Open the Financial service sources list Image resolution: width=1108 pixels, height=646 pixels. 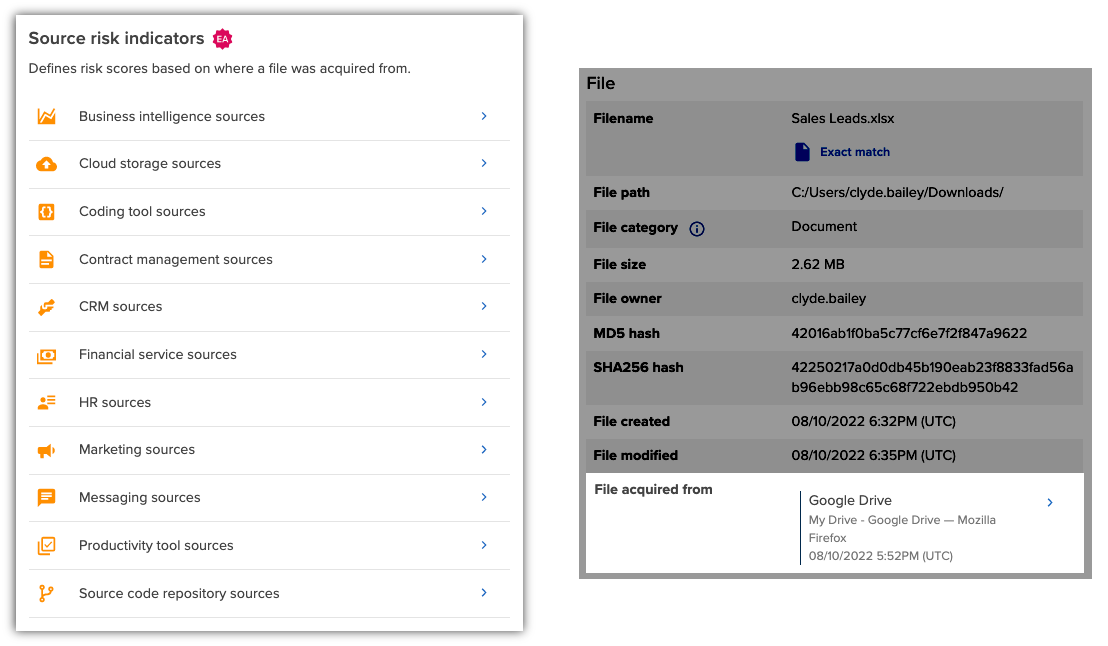484,355
